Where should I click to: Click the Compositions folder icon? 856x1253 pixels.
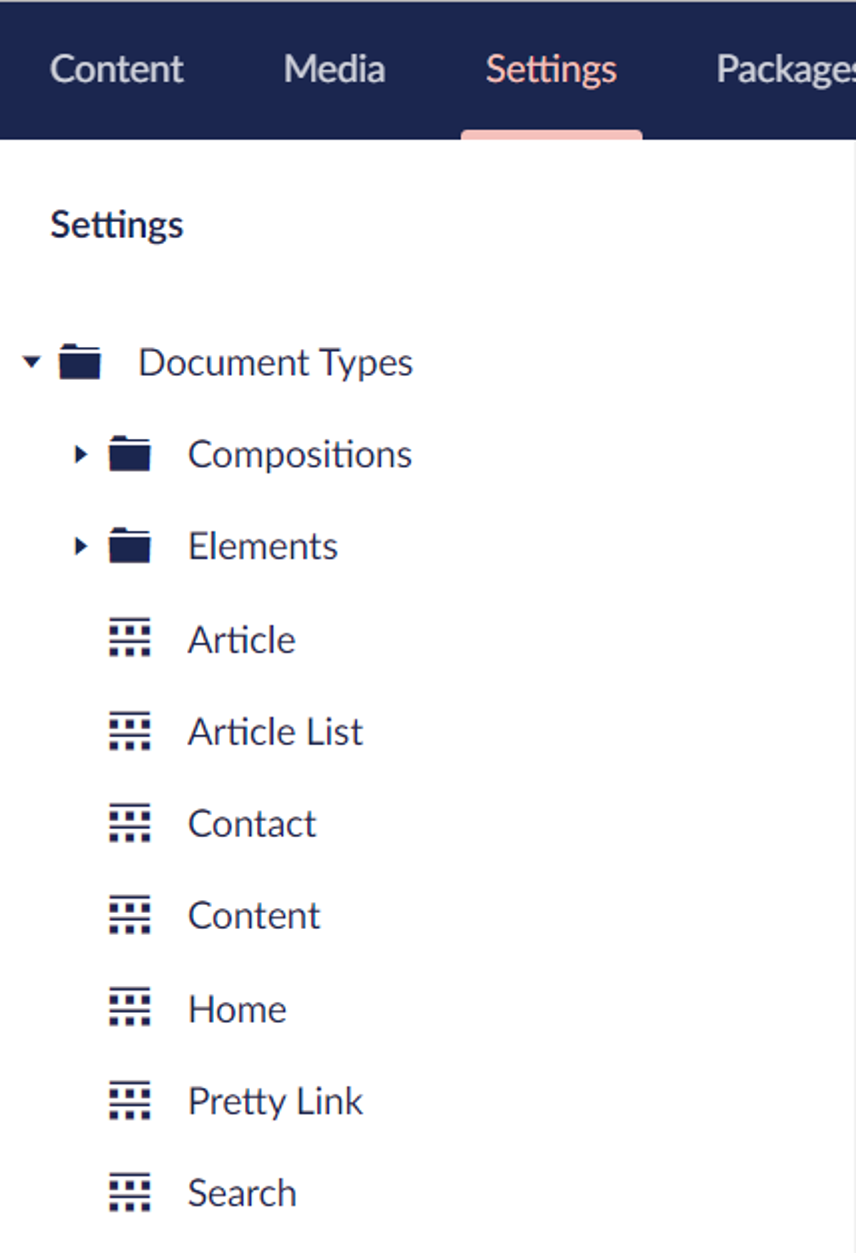coord(129,455)
